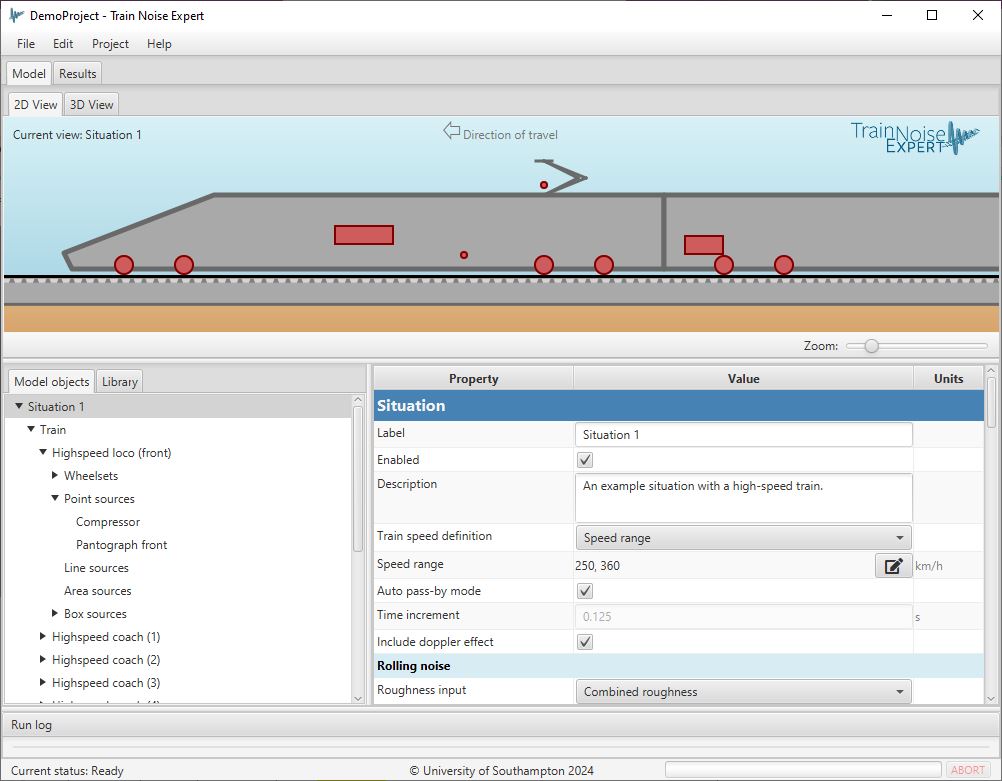Select the small compressor point source dot
Image resolution: width=1002 pixels, height=781 pixels.
(x=464, y=255)
